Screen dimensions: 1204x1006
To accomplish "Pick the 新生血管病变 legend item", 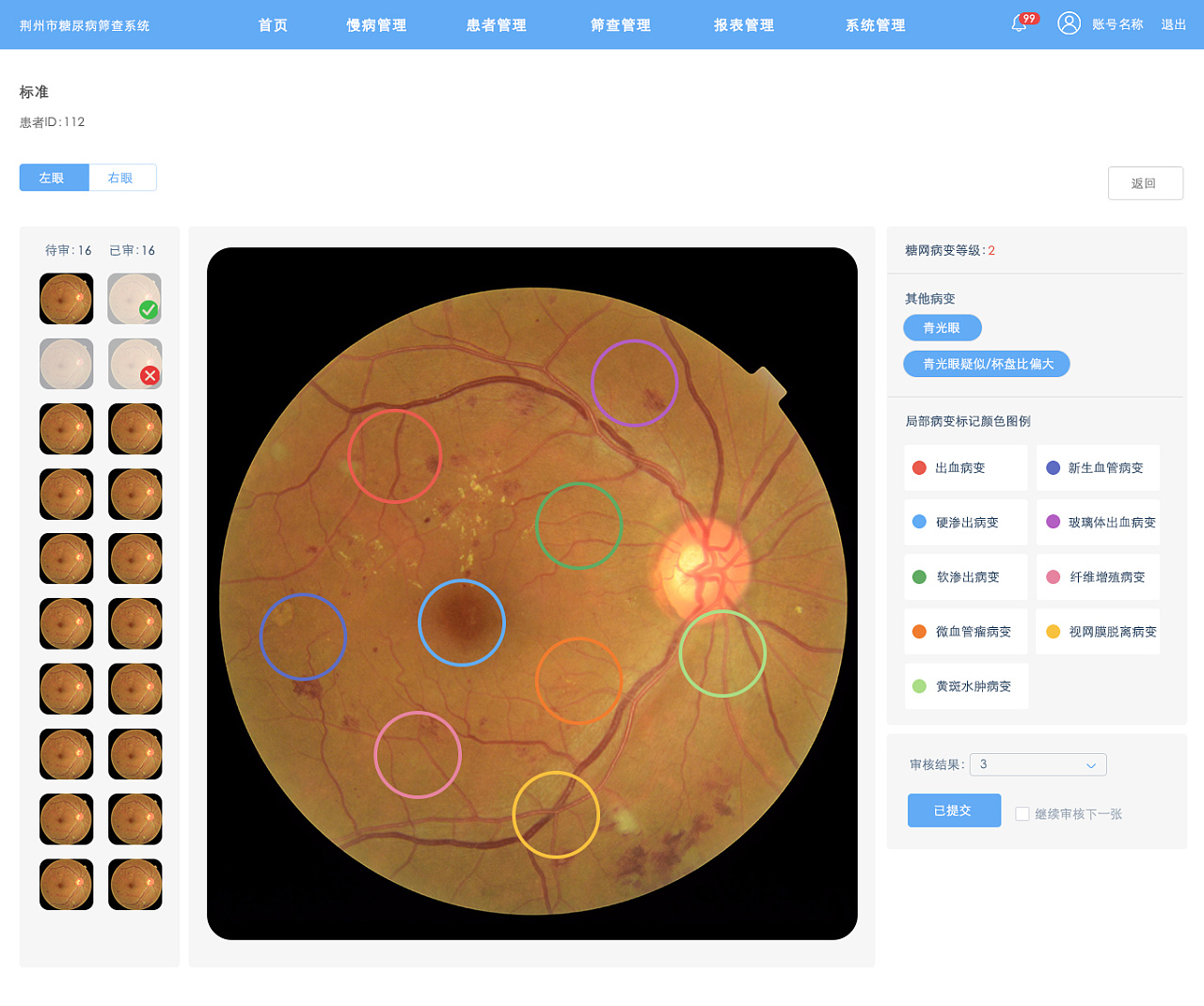I will 1098,468.
